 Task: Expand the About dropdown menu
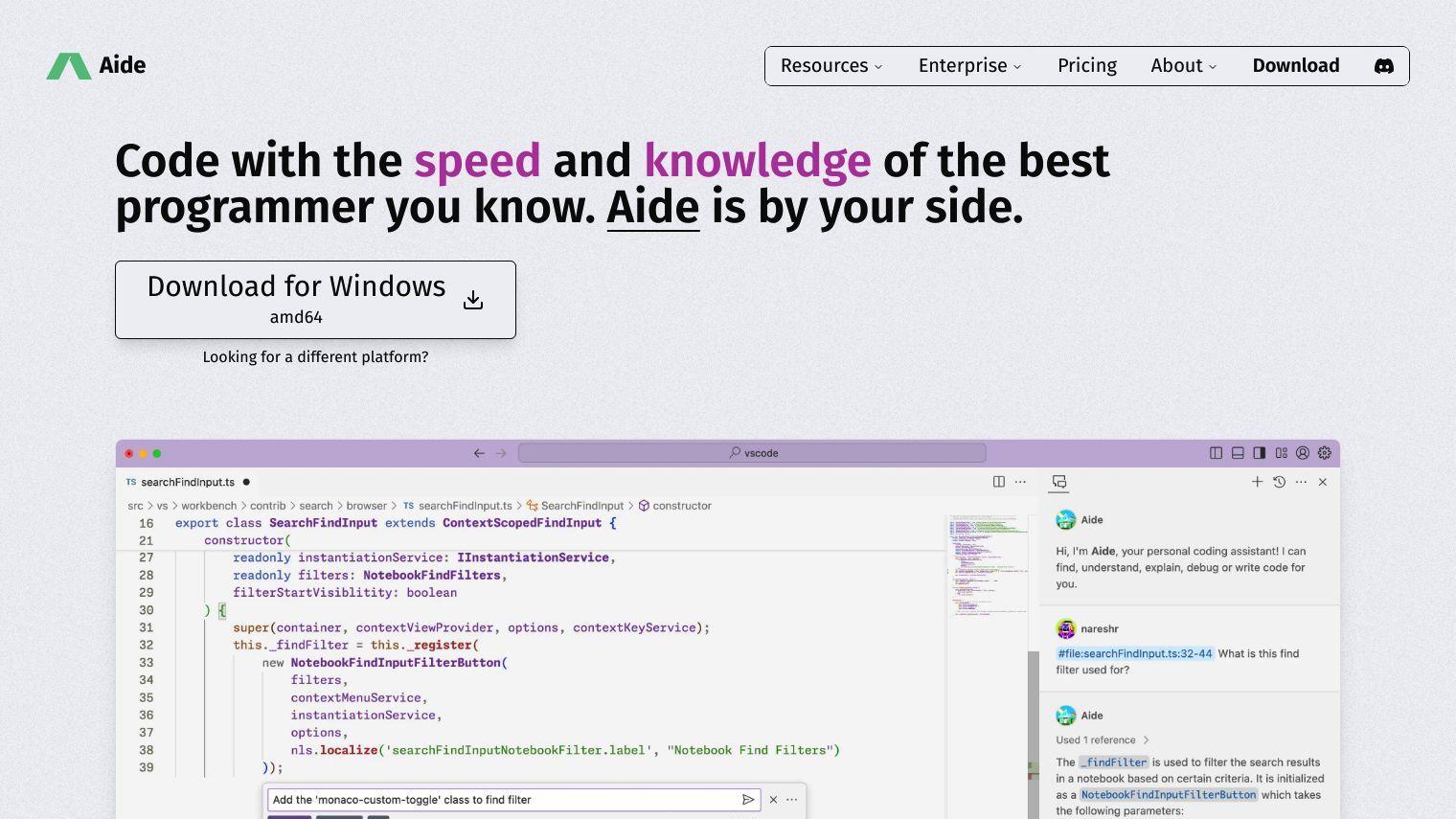click(x=1184, y=66)
